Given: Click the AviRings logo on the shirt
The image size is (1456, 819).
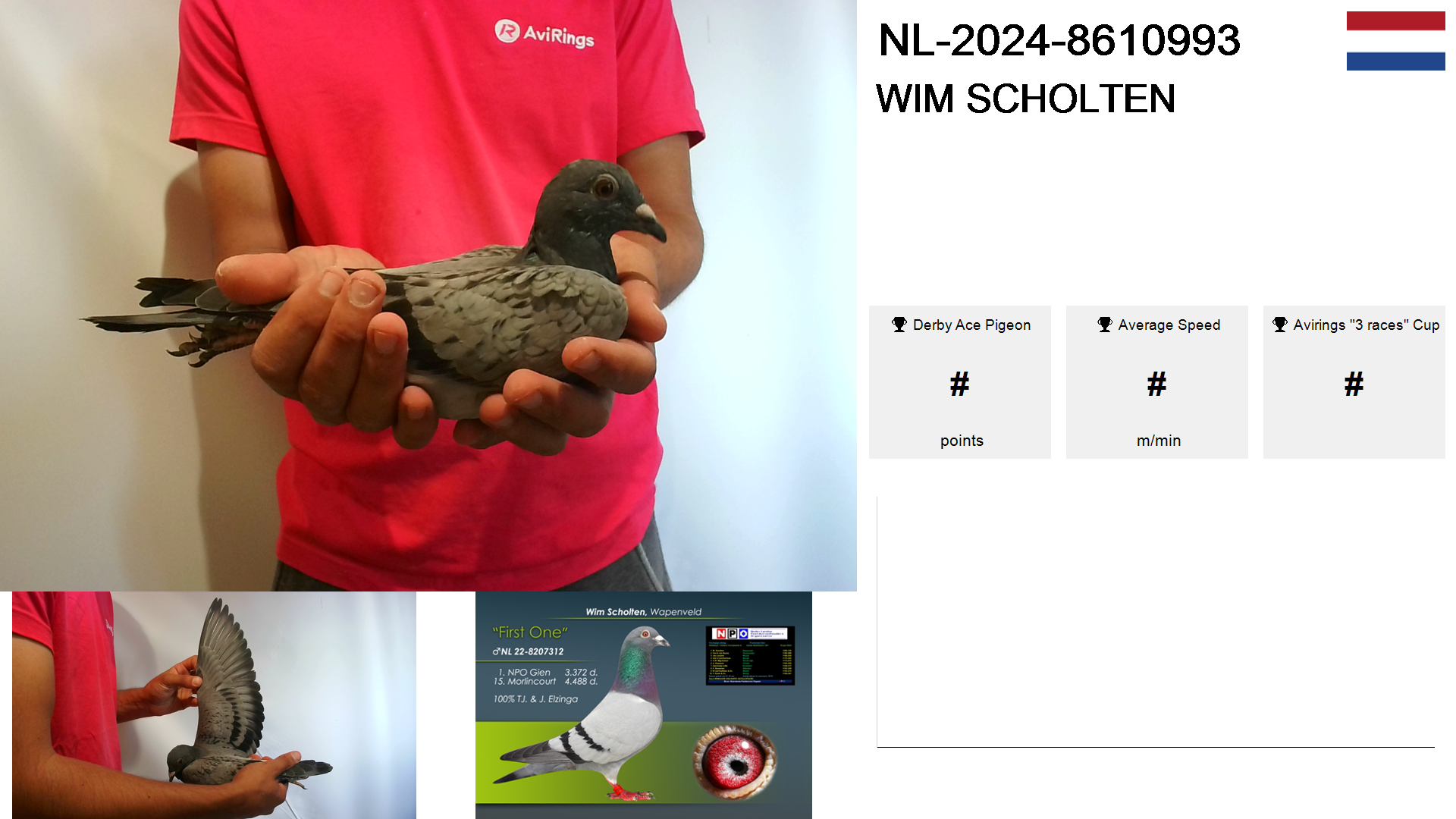Looking at the screenshot, I should click(x=544, y=34).
